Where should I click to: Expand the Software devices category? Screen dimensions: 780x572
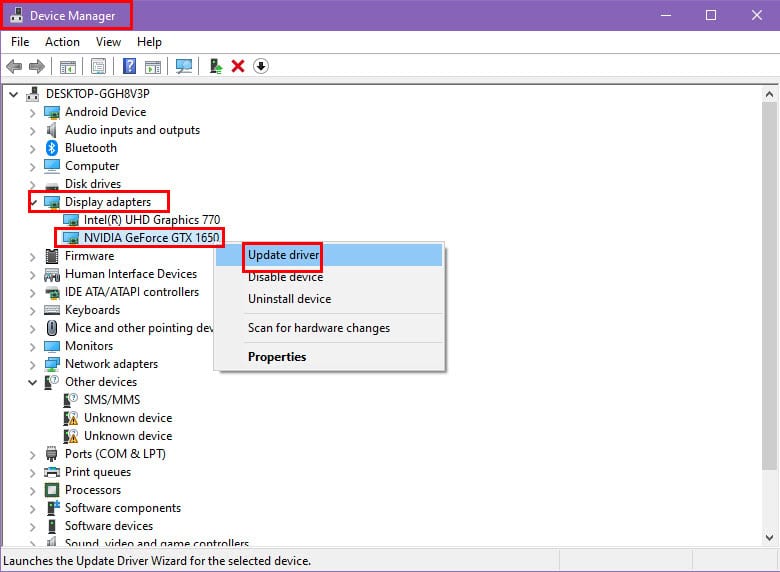coord(32,527)
